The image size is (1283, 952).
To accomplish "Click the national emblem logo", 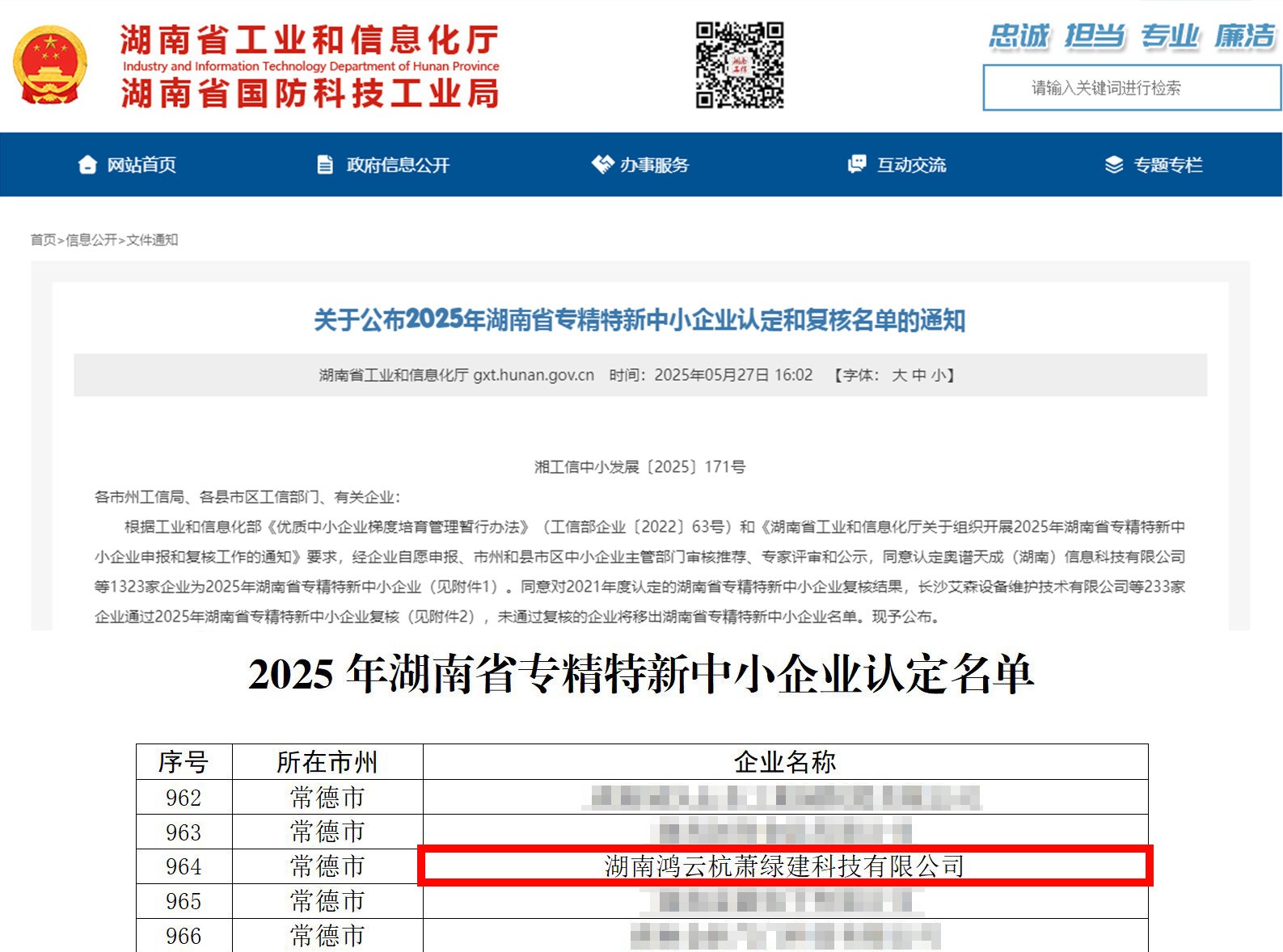I will 50,65.
